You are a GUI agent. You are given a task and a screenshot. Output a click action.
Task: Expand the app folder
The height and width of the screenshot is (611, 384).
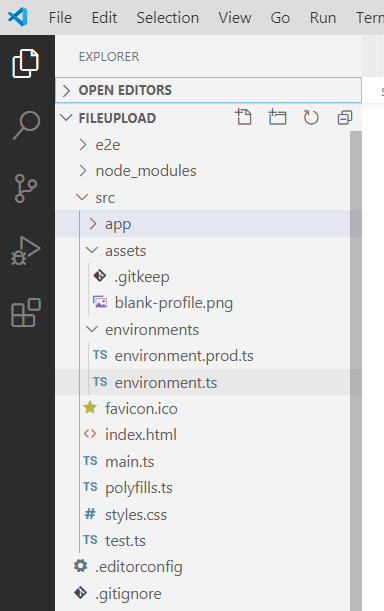[x=92, y=224]
